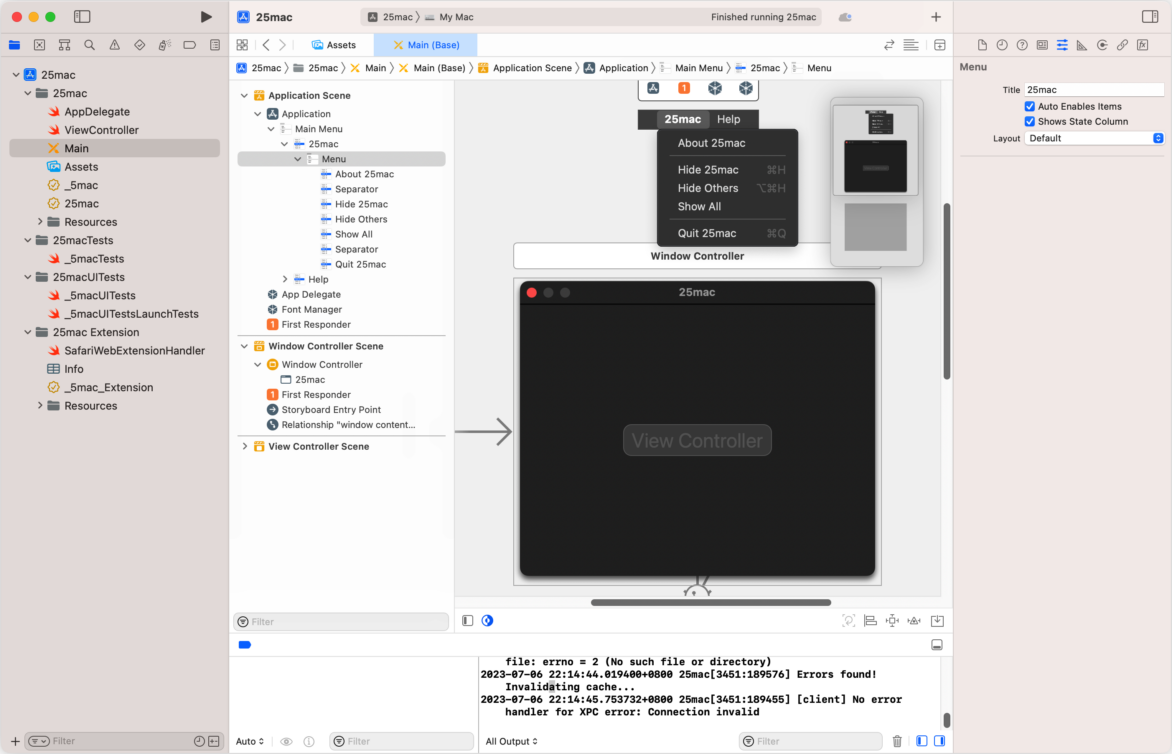Click About 25mac menu item on canvas
This screenshot has width=1172, height=754.
[x=712, y=143]
